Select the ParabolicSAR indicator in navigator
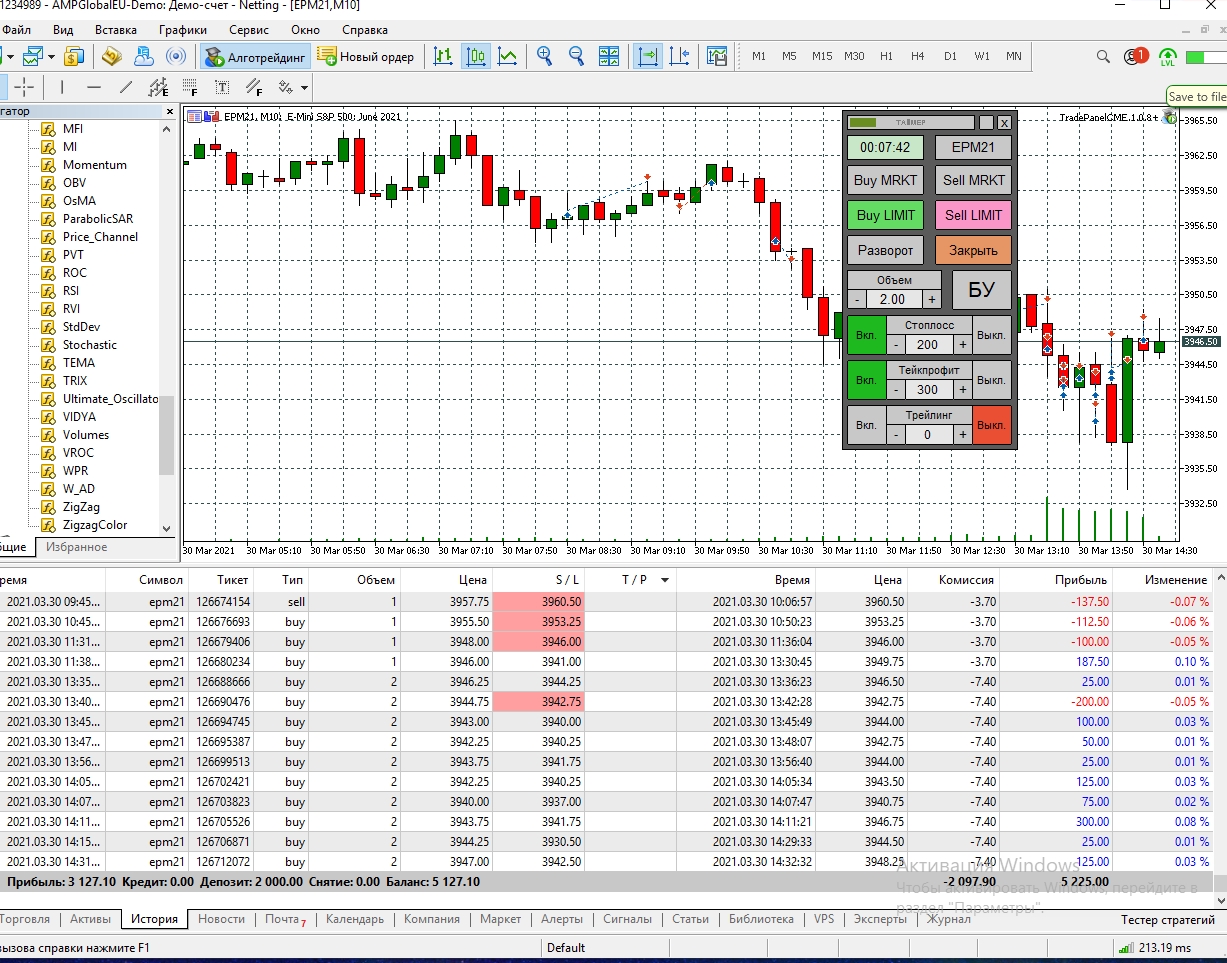 98,219
